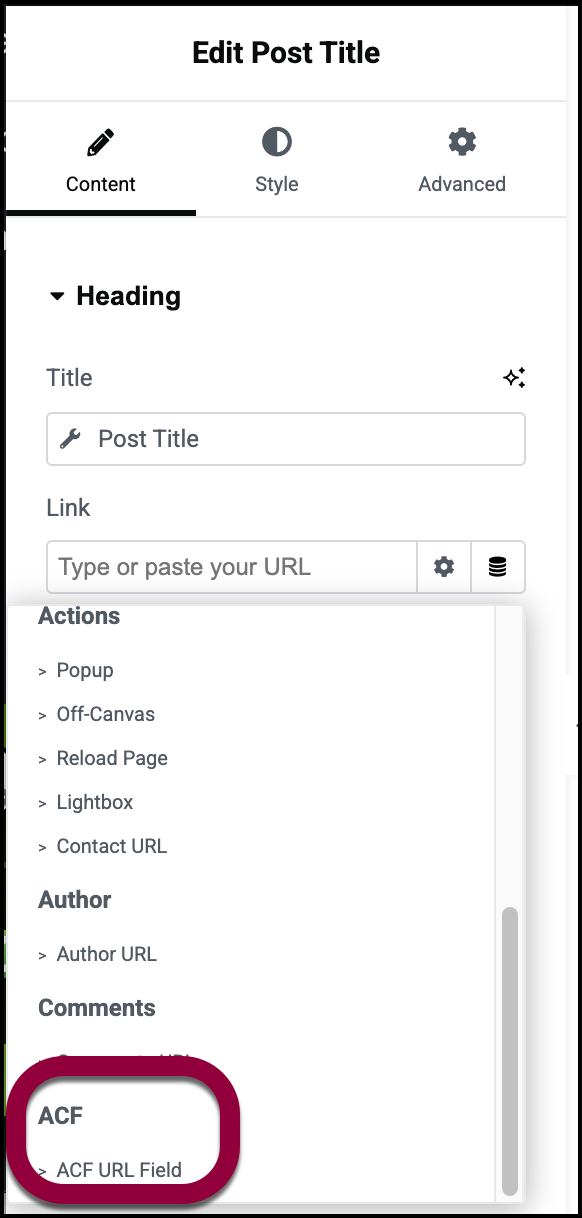
Task: Click the wrench icon in Title field
Action: [70, 439]
